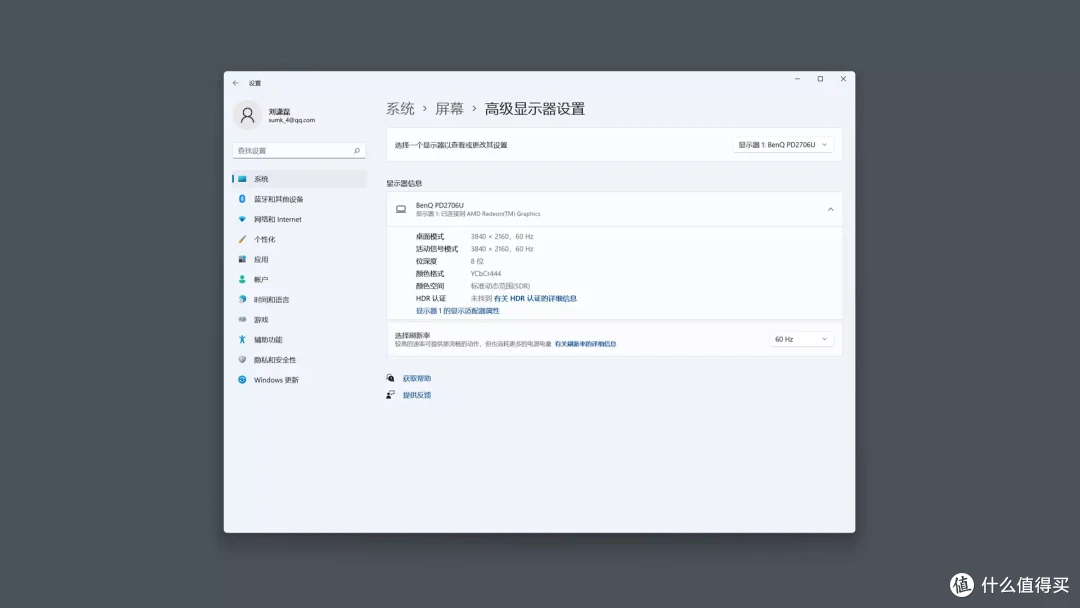
Task: Click the back arrow in Settings
Action: coord(236,83)
